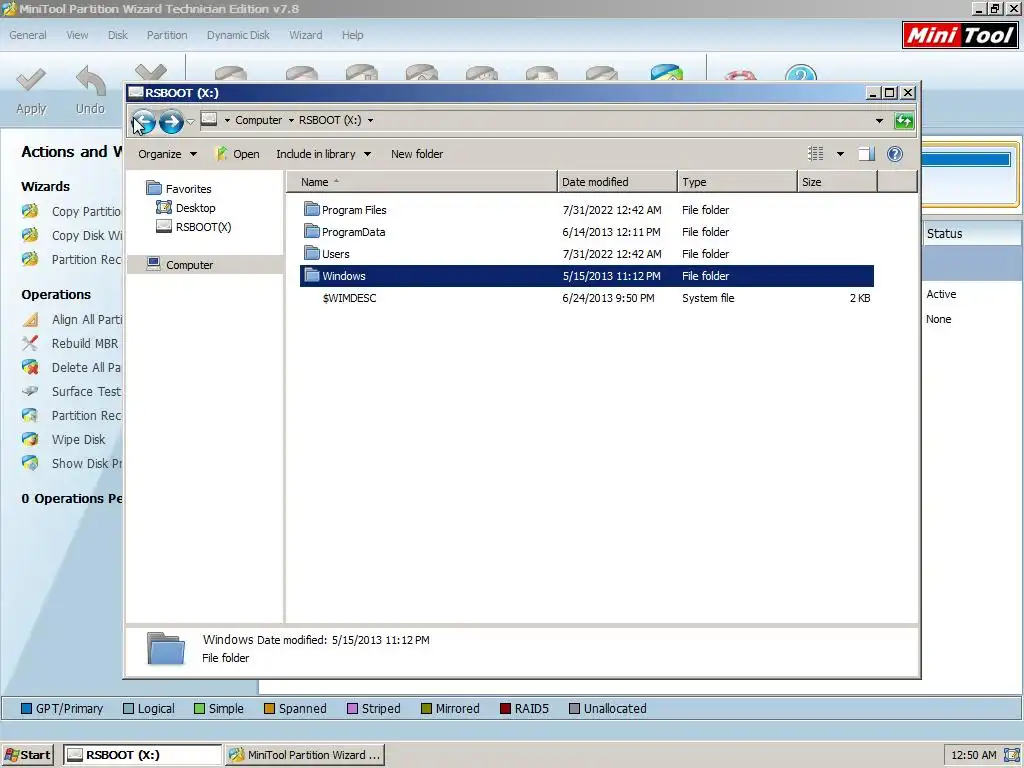Switch to RSBOOT (X:) taskbar button
Image resolution: width=1024 pixels, height=768 pixels.
click(142, 755)
